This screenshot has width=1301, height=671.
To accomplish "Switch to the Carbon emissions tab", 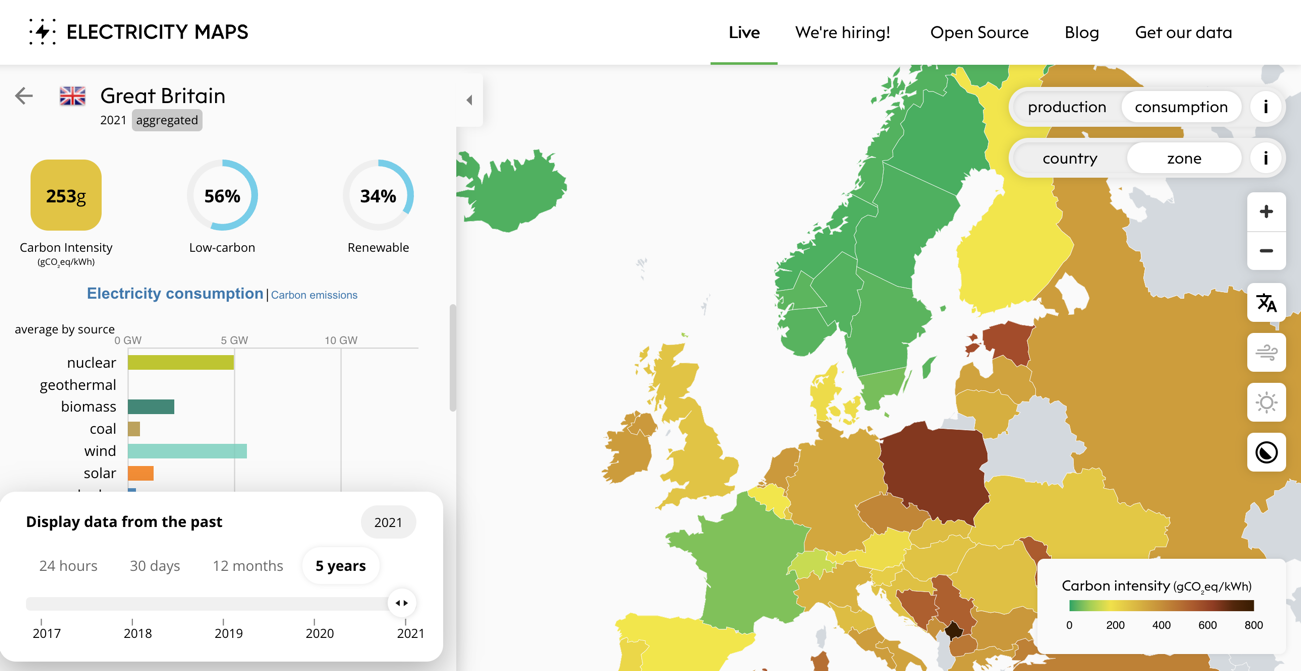I will [x=313, y=294].
